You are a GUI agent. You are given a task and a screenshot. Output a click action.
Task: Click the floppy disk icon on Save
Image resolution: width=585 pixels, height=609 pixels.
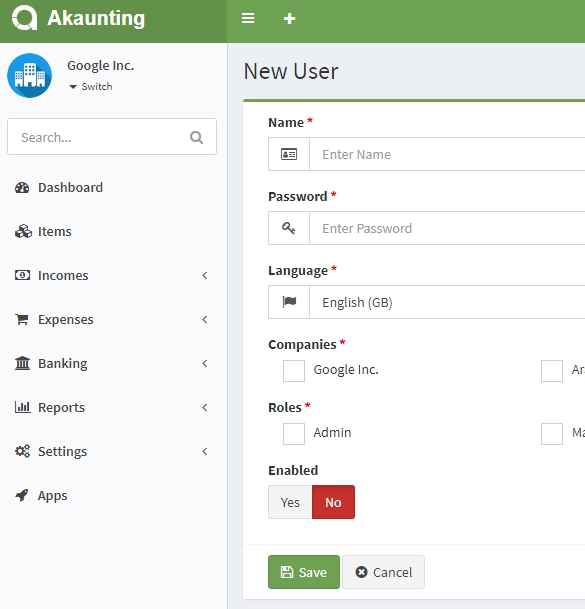(x=287, y=572)
